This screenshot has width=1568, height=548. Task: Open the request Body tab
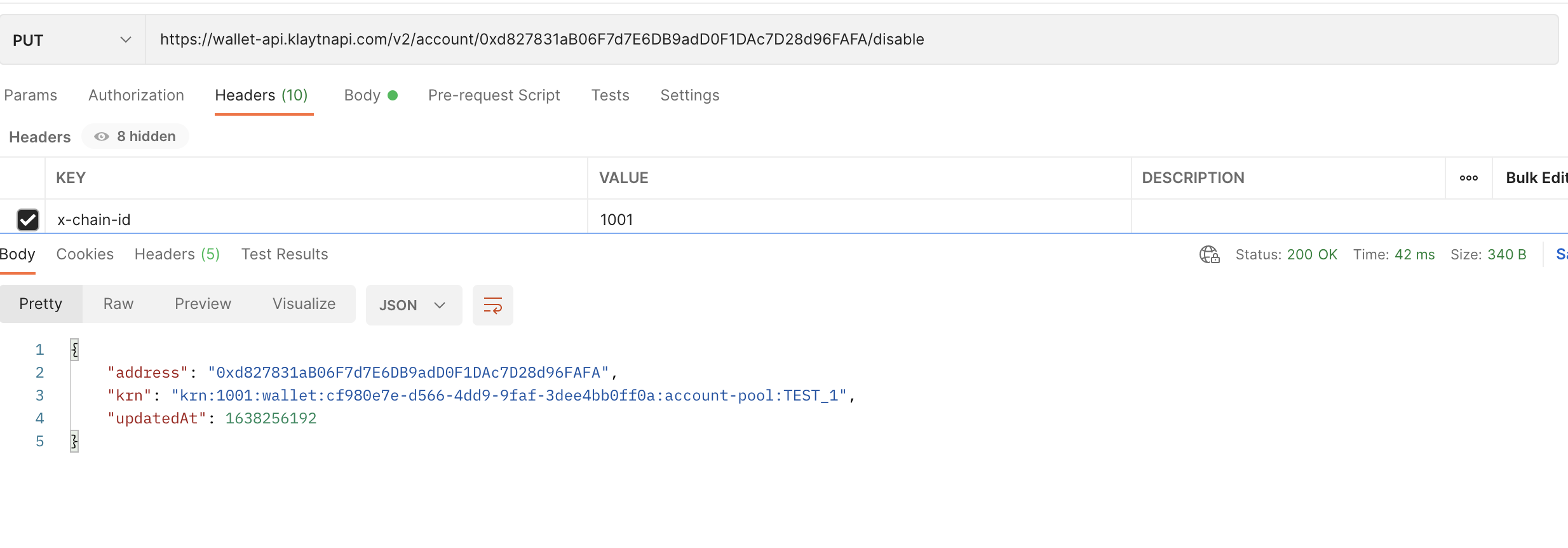coord(370,95)
